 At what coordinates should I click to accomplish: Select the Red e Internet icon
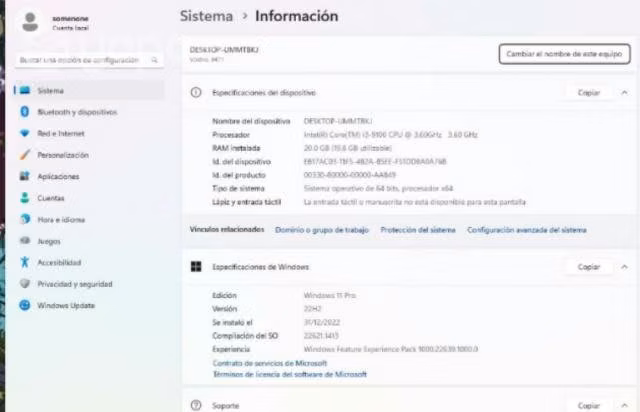pyautogui.click(x=24, y=133)
